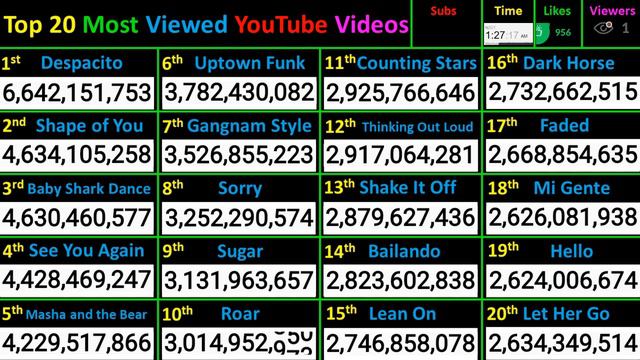
Task: Click the value 2,746,858,078
Action: click(x=400, y=343)
